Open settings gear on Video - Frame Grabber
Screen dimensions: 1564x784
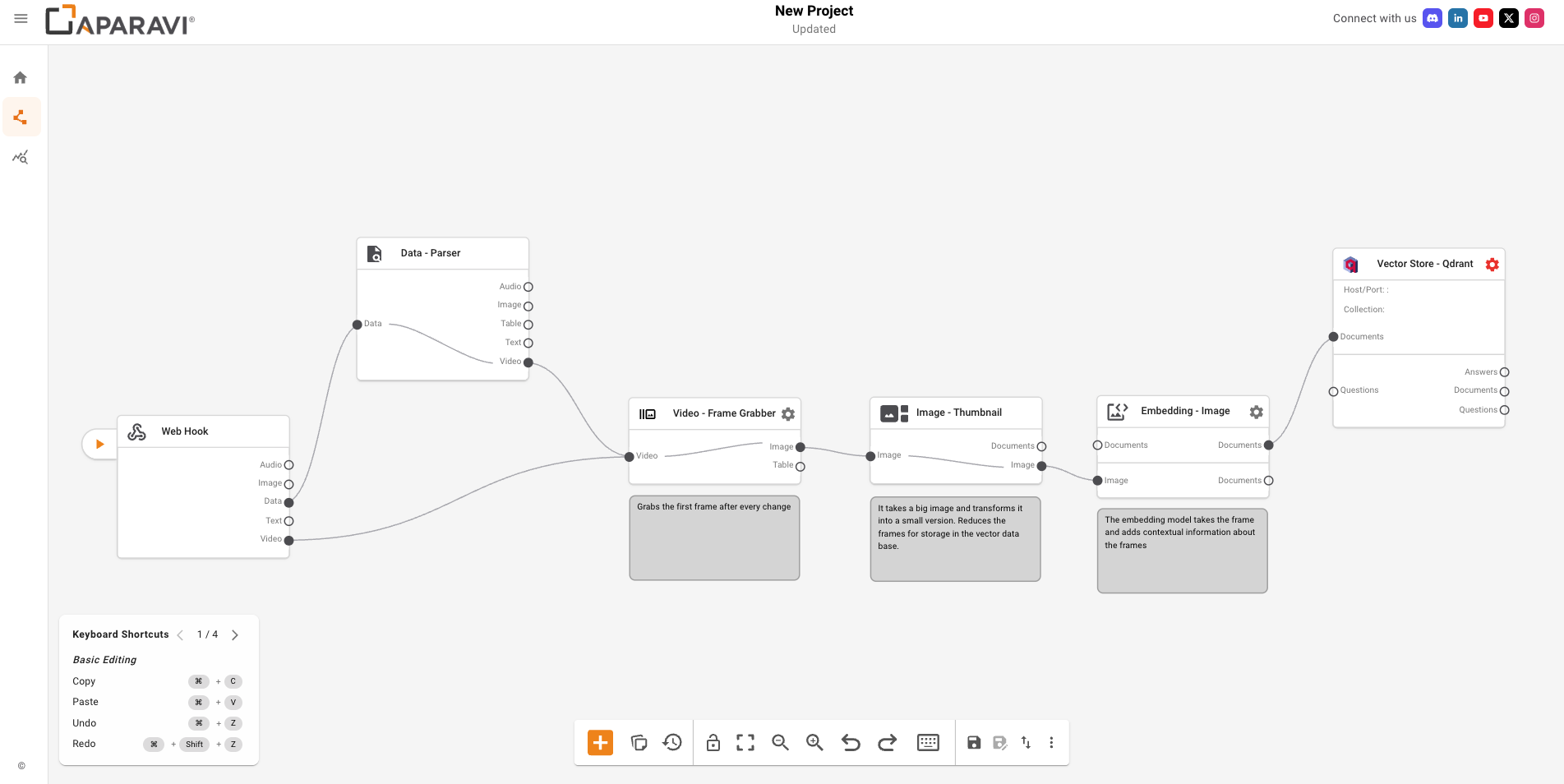click(x=788, y=414)
